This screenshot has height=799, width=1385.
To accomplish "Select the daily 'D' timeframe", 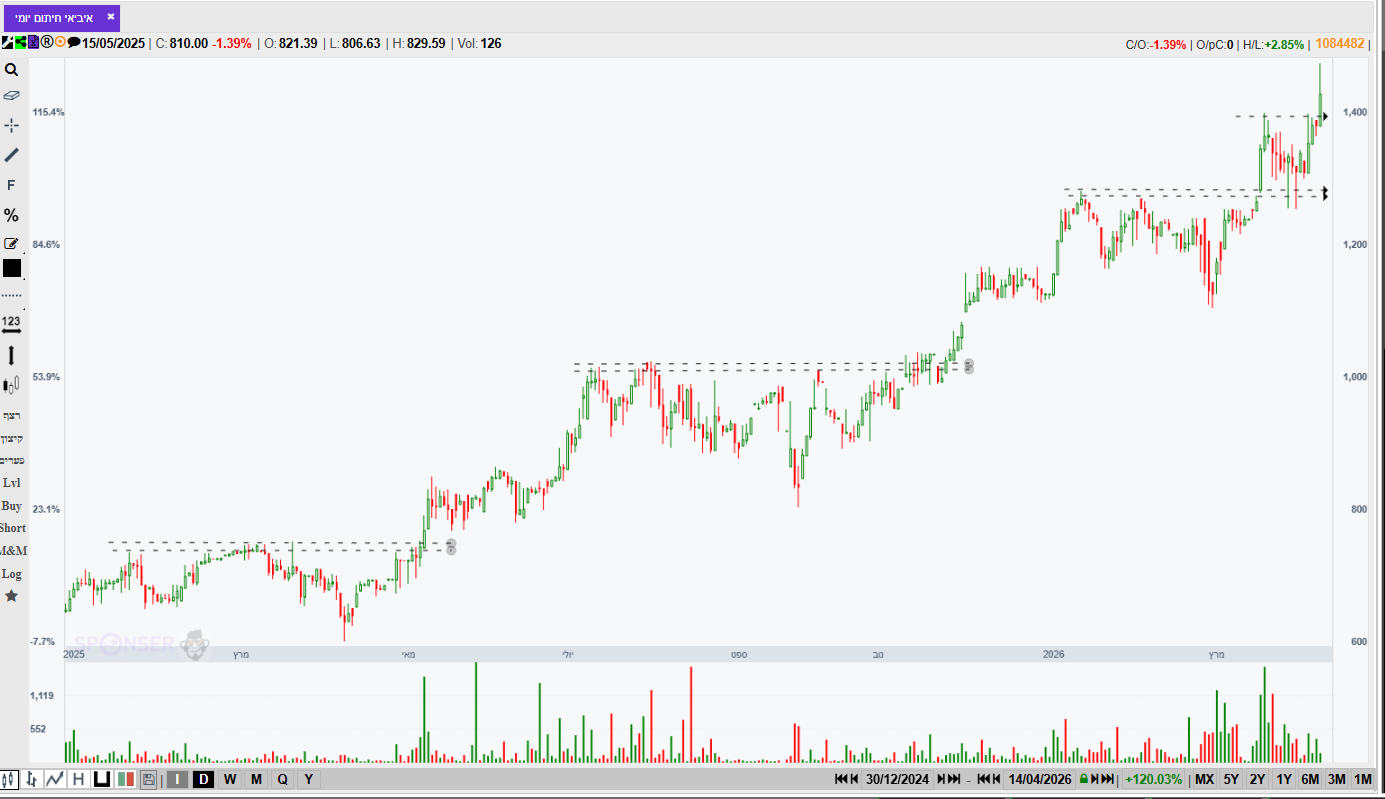I will click(x=203, y=779).
